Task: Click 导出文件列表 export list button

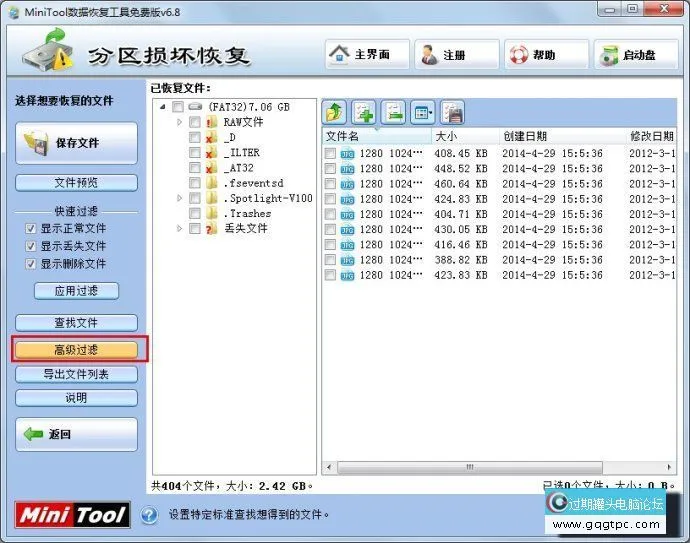Action: [77, 374]
